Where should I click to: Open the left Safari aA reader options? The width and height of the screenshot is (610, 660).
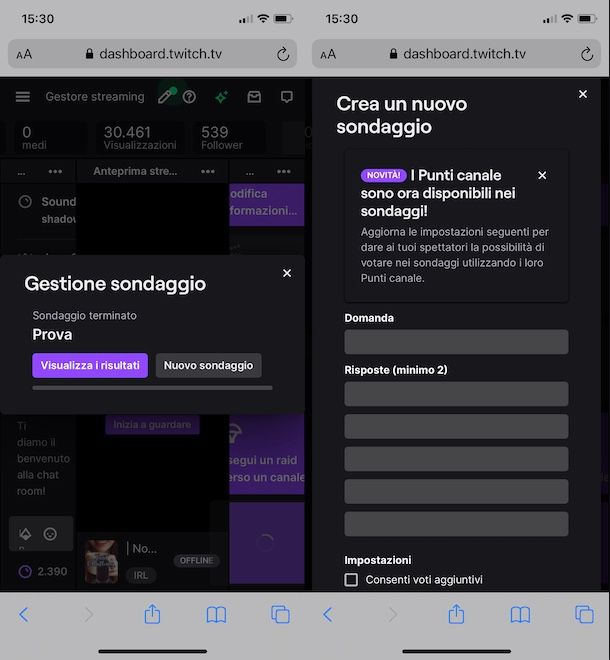pyautogui.click(x=24, y=54)
